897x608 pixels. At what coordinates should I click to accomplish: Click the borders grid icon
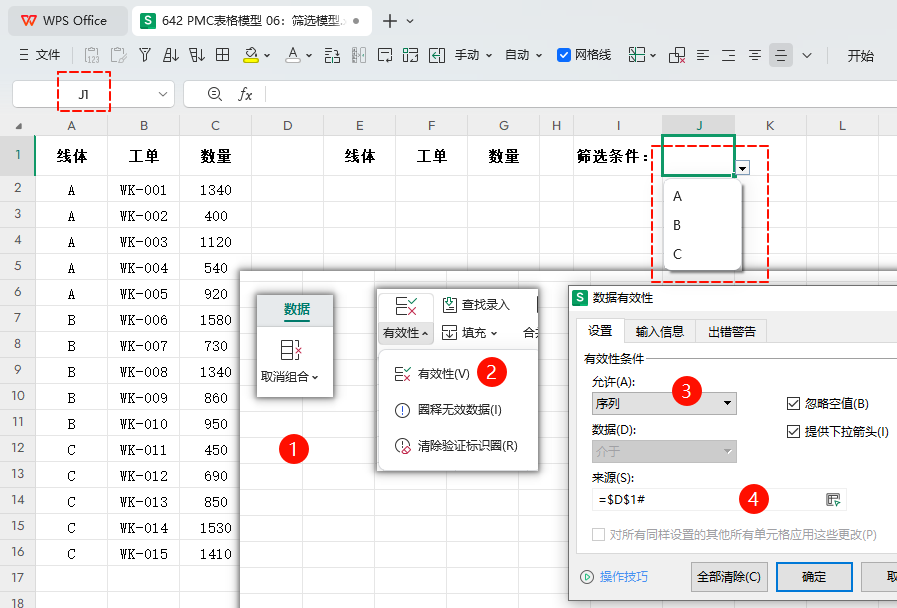point(223,55)
